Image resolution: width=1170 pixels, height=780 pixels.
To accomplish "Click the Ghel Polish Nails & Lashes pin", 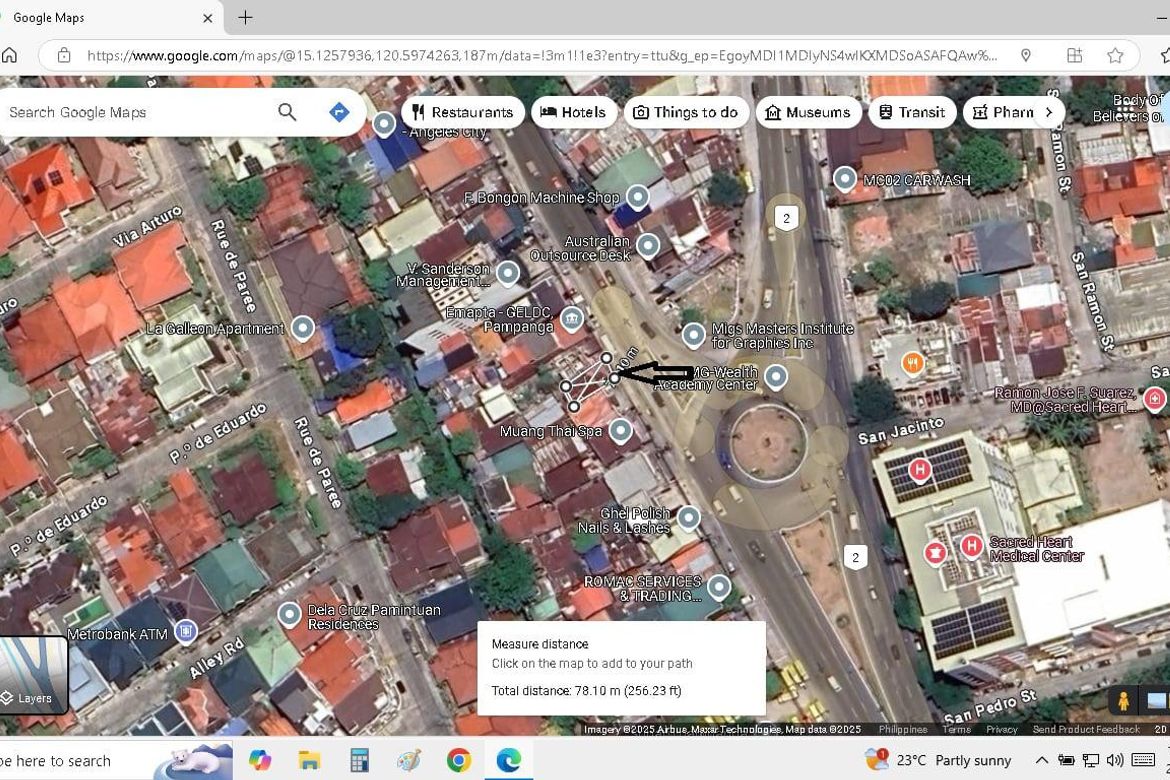I will coord(688,517).
